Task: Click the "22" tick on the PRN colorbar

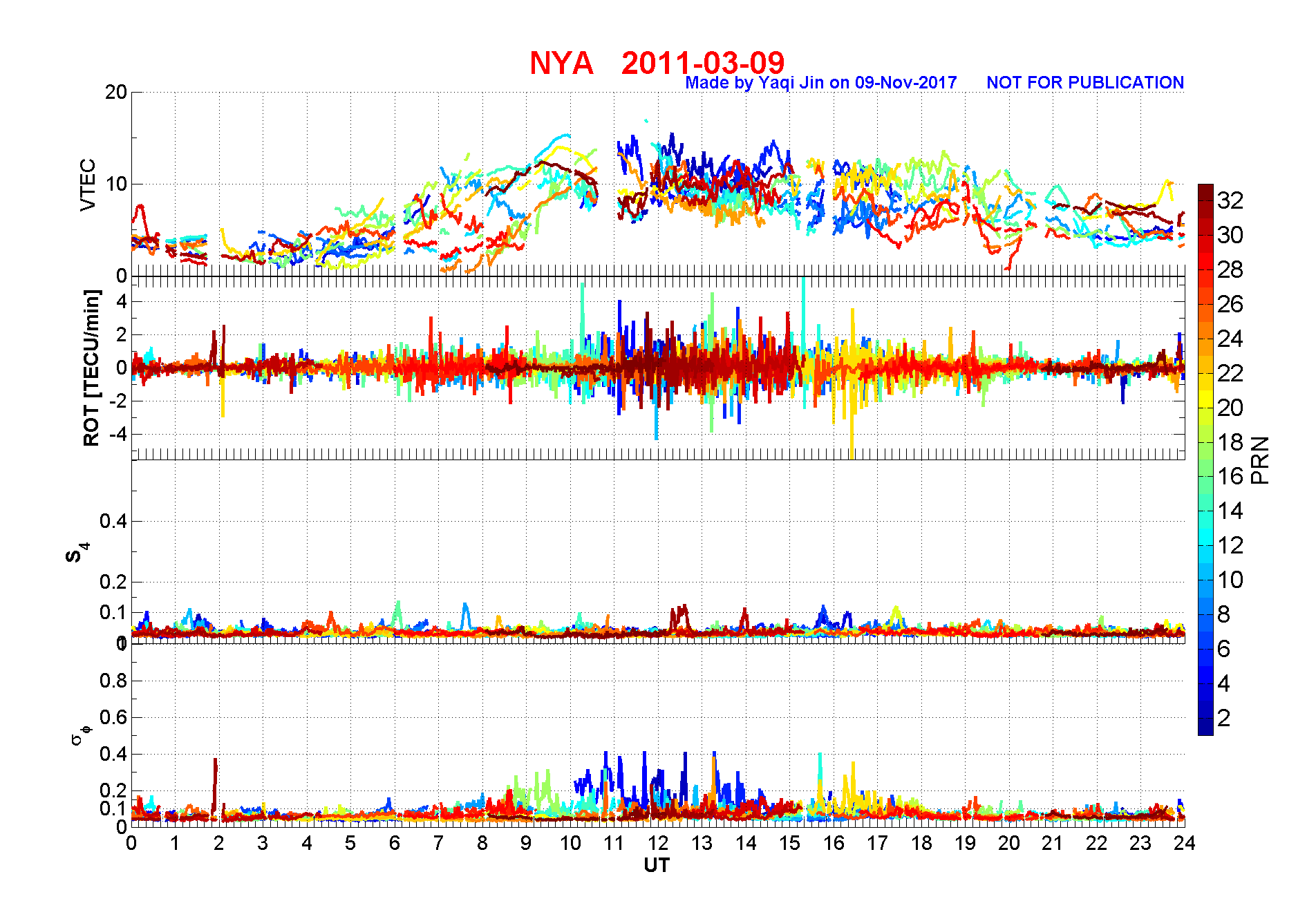Action: [1230, 373]
